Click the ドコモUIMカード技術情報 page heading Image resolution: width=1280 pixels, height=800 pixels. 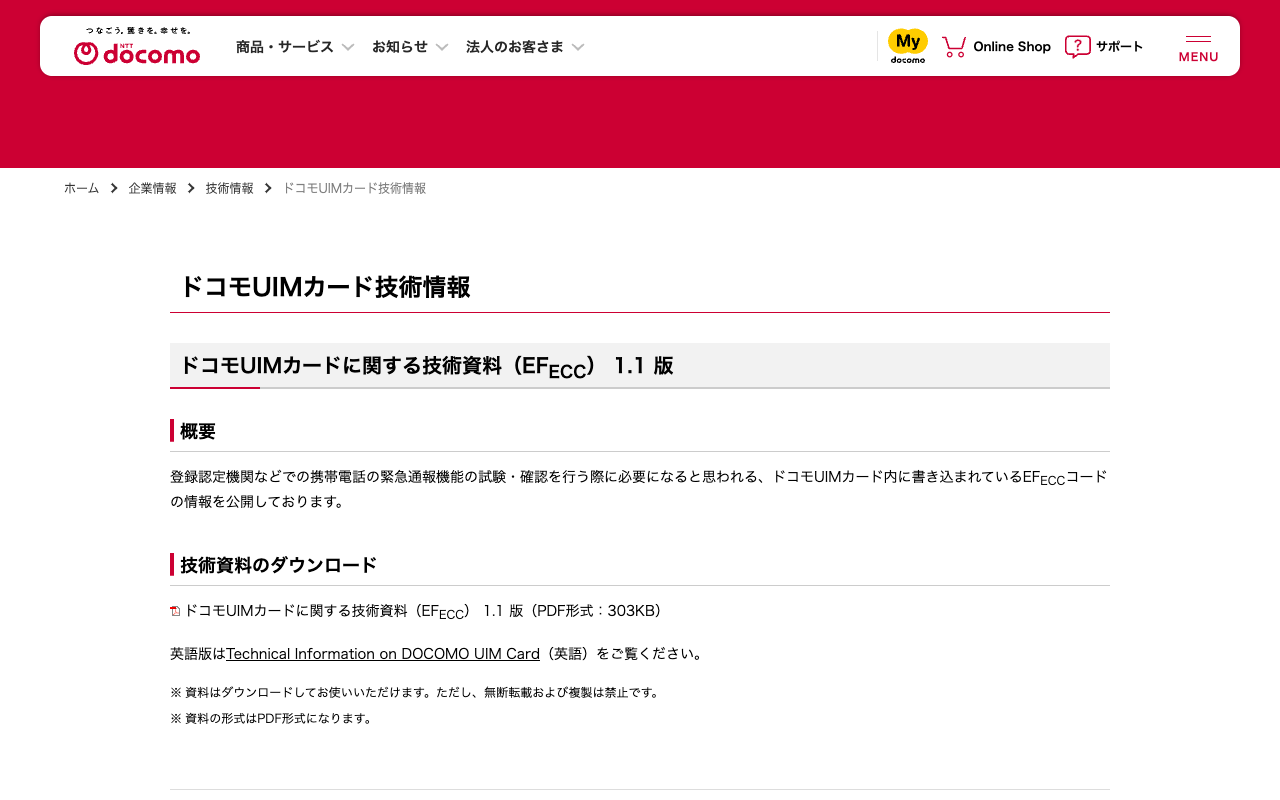(x=325, y=287)
